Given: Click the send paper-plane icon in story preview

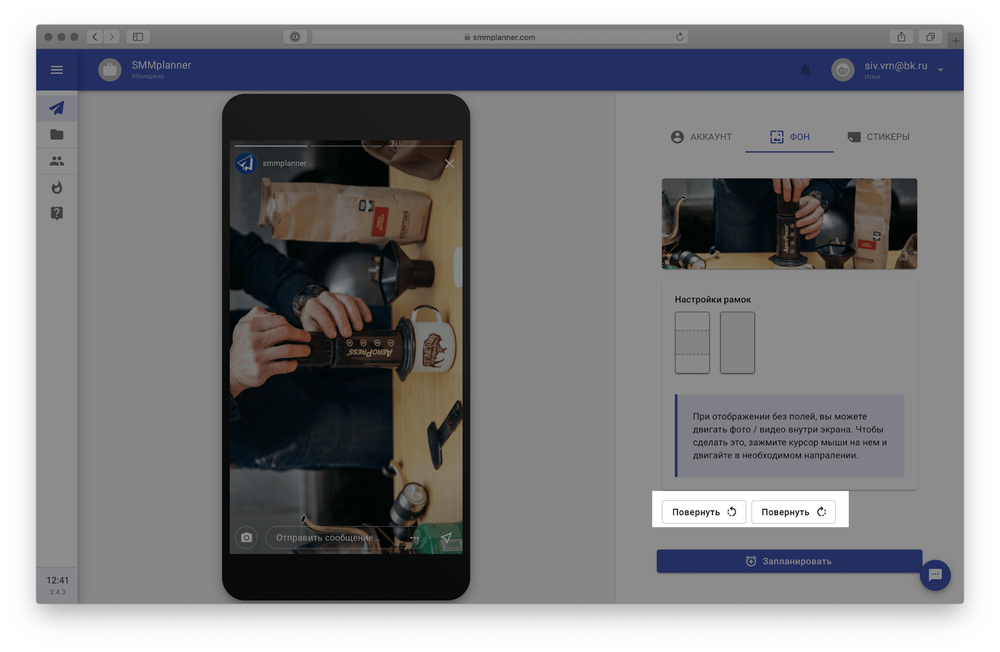Looking at the screenshot, I should pyautogui.click(x=446, y=537).
